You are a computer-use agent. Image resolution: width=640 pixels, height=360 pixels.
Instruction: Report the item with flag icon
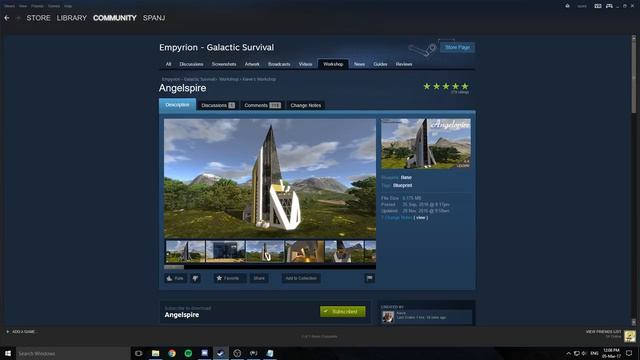369,278
